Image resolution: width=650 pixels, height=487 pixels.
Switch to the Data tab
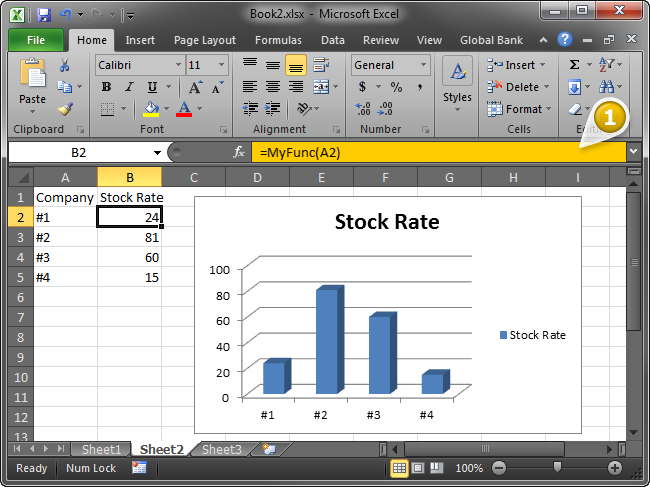point(332,40)
